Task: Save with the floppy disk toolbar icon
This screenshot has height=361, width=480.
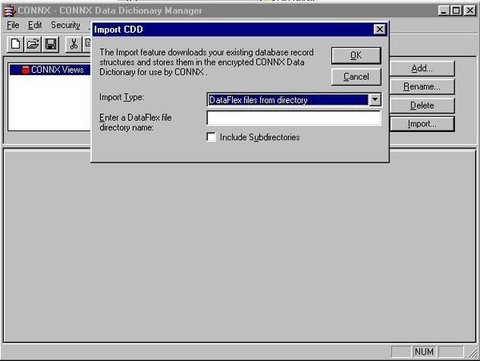Action: point(50,44)
